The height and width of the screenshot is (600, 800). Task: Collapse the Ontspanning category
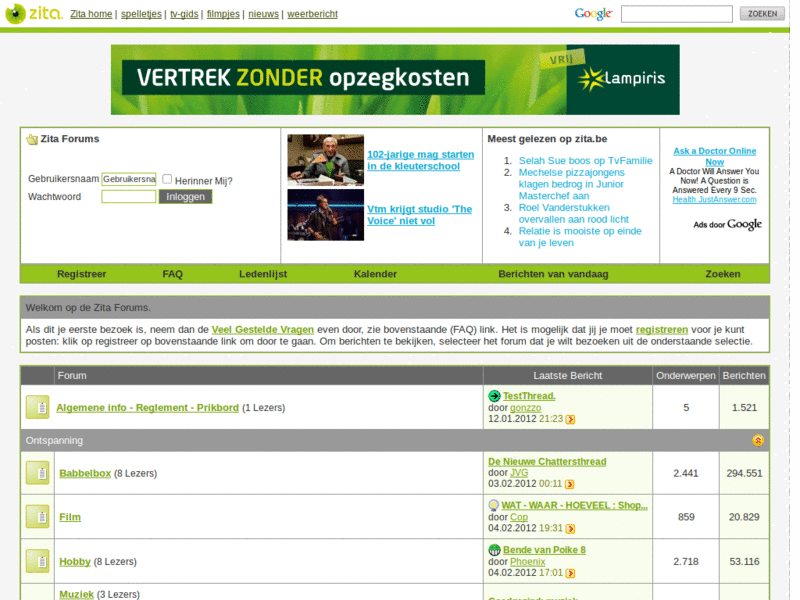tap(758, 440)
